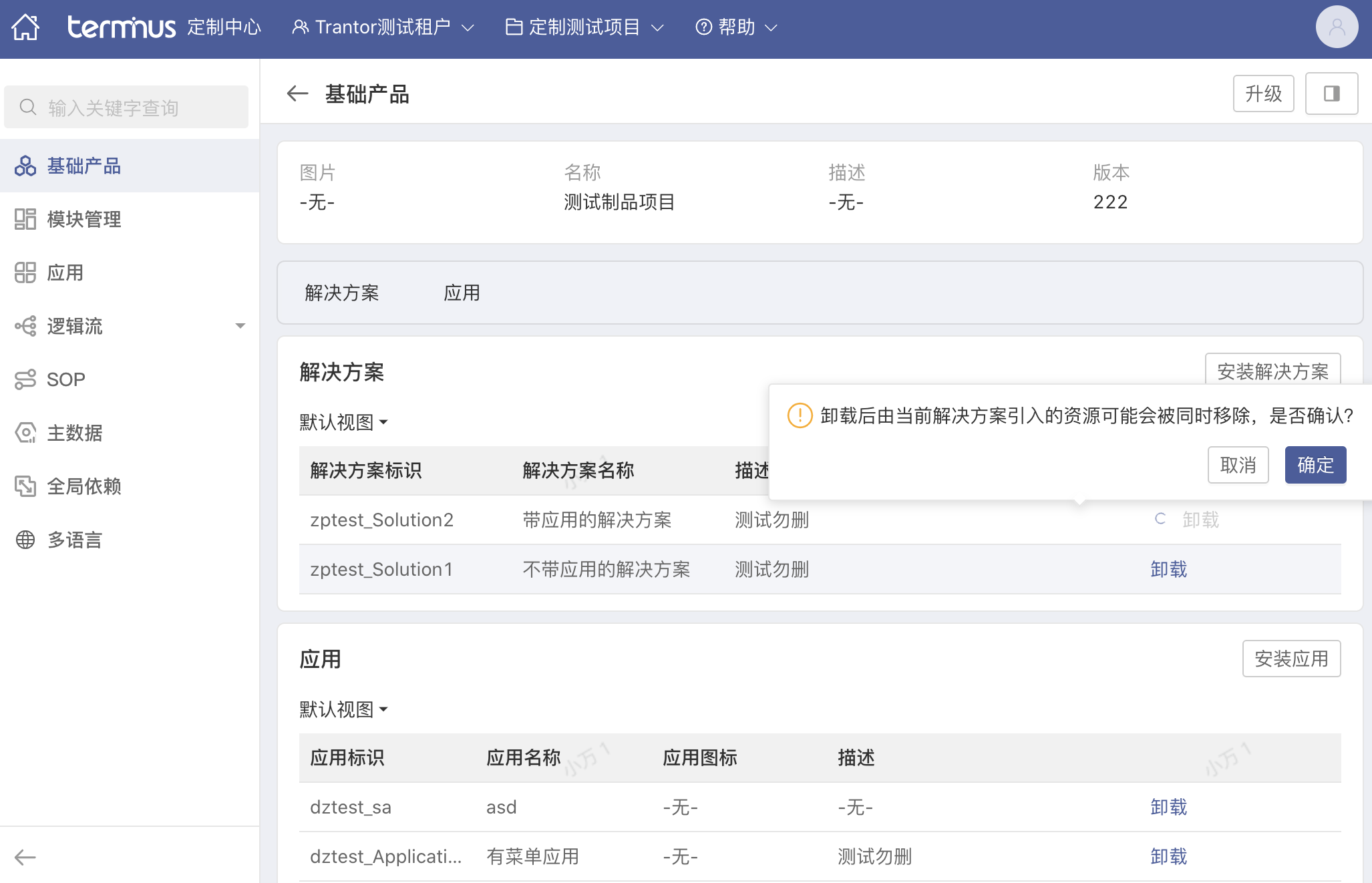Expand the 逻辑流 submenu arrow

(240, 326)
